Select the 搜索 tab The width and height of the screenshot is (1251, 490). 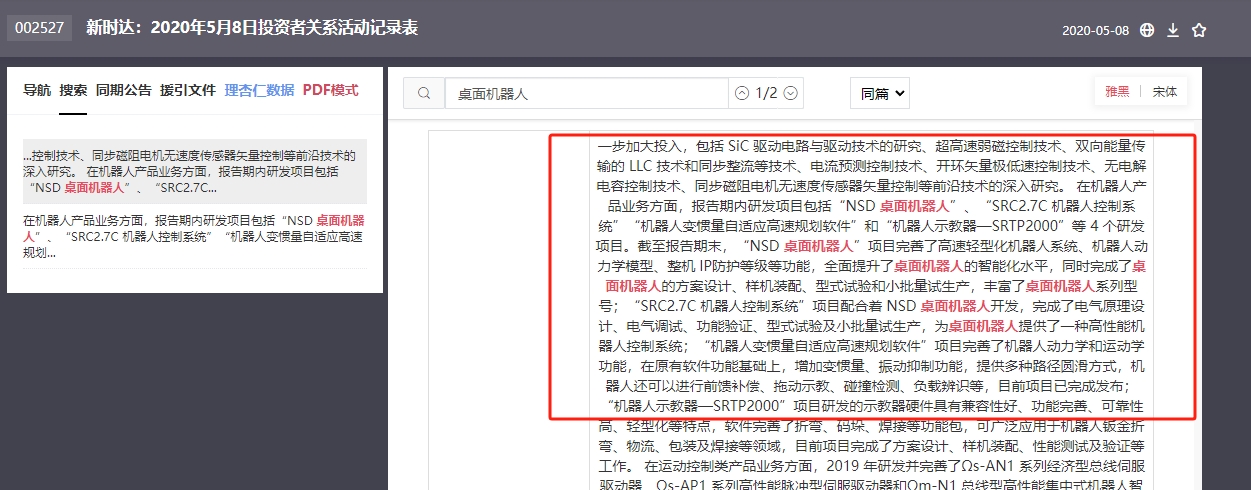(73, 90)
